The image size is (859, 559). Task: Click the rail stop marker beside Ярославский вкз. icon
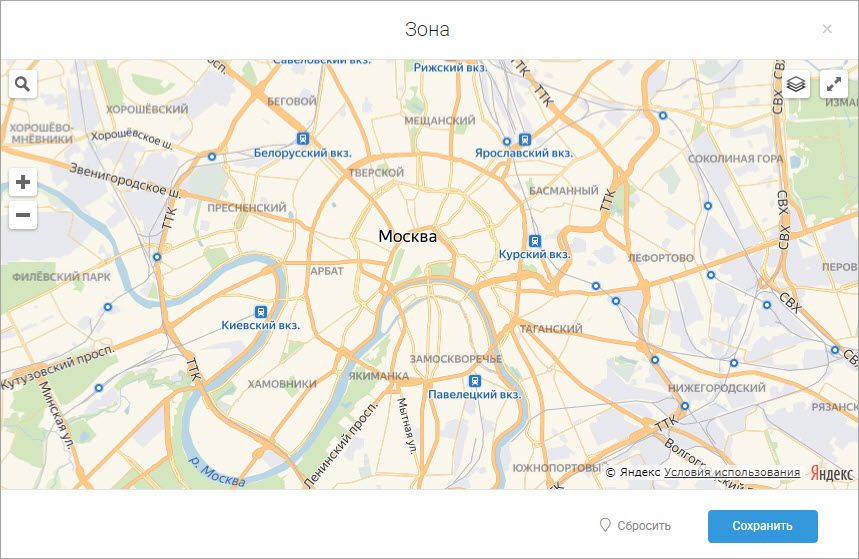pyautogui.click(x=507, y=141)
